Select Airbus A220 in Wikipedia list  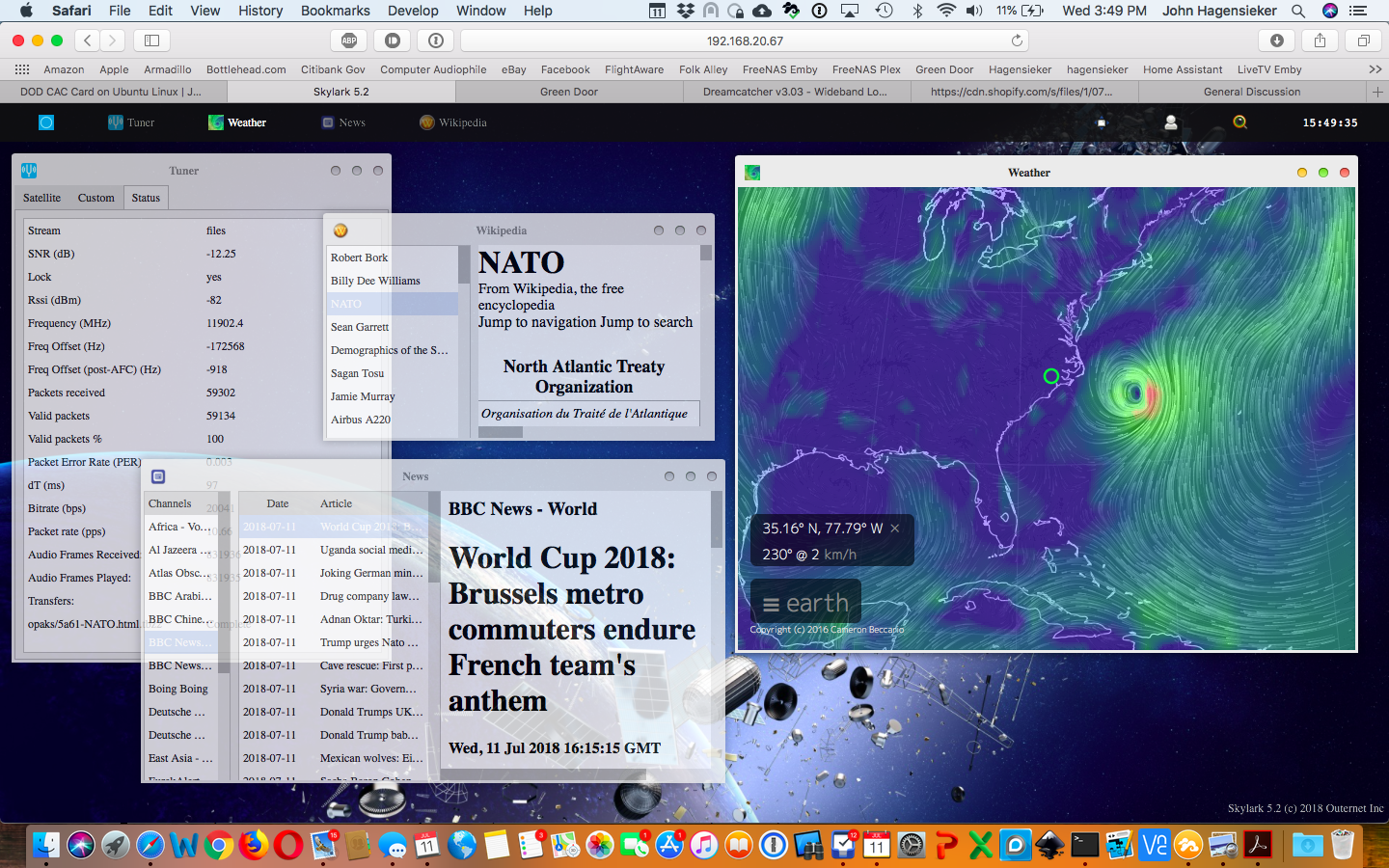[391, 420]
